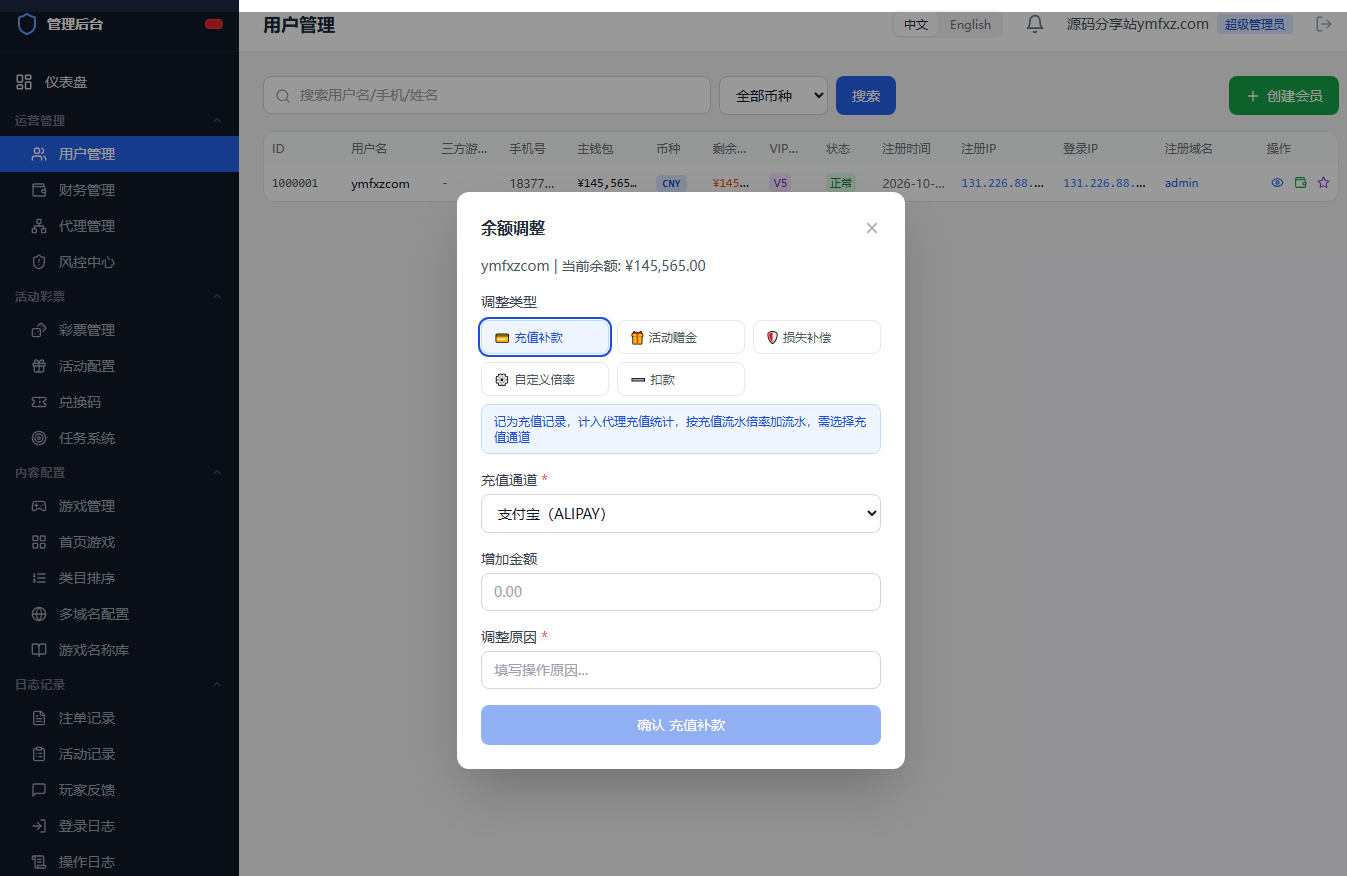The image size is (1347, 876).
Task: Click the logout icon in the header
Action: [x=1324, y=24]
